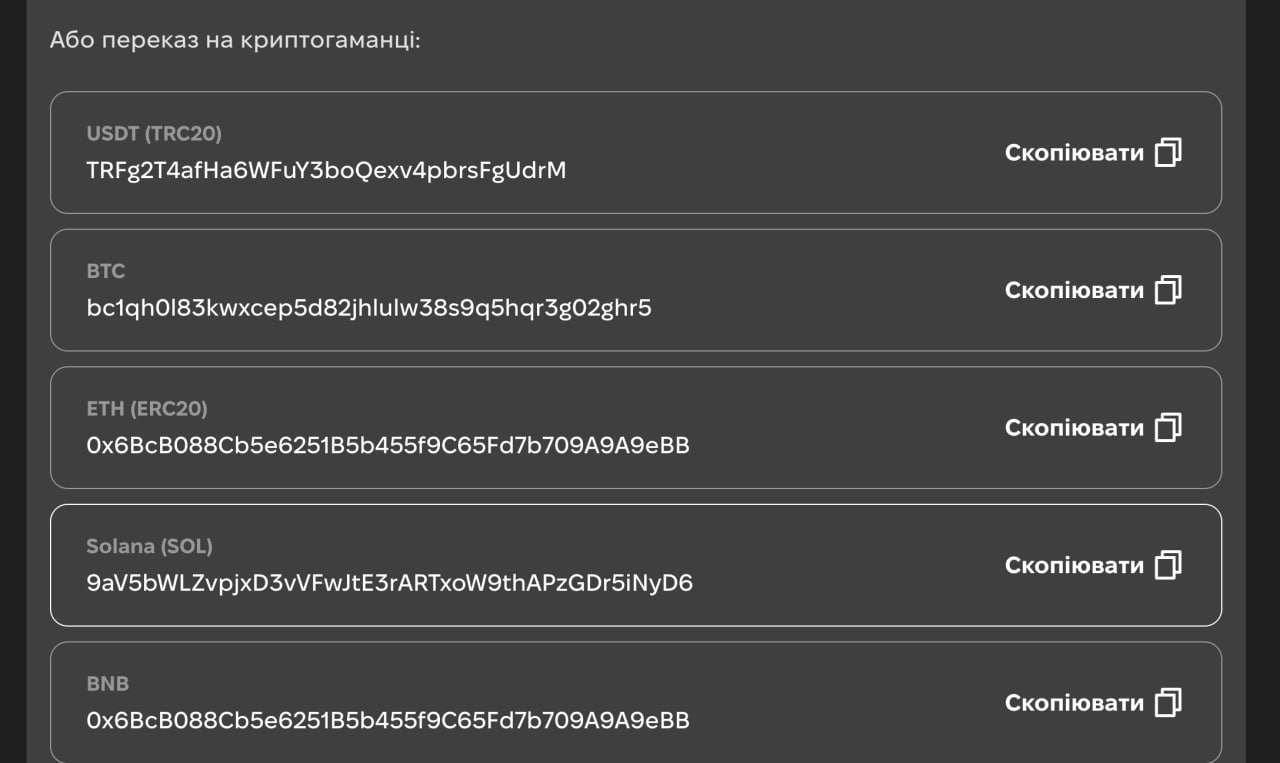
Task: Click the Скопіювати text in the BTC card
Action: point(1074,290)
